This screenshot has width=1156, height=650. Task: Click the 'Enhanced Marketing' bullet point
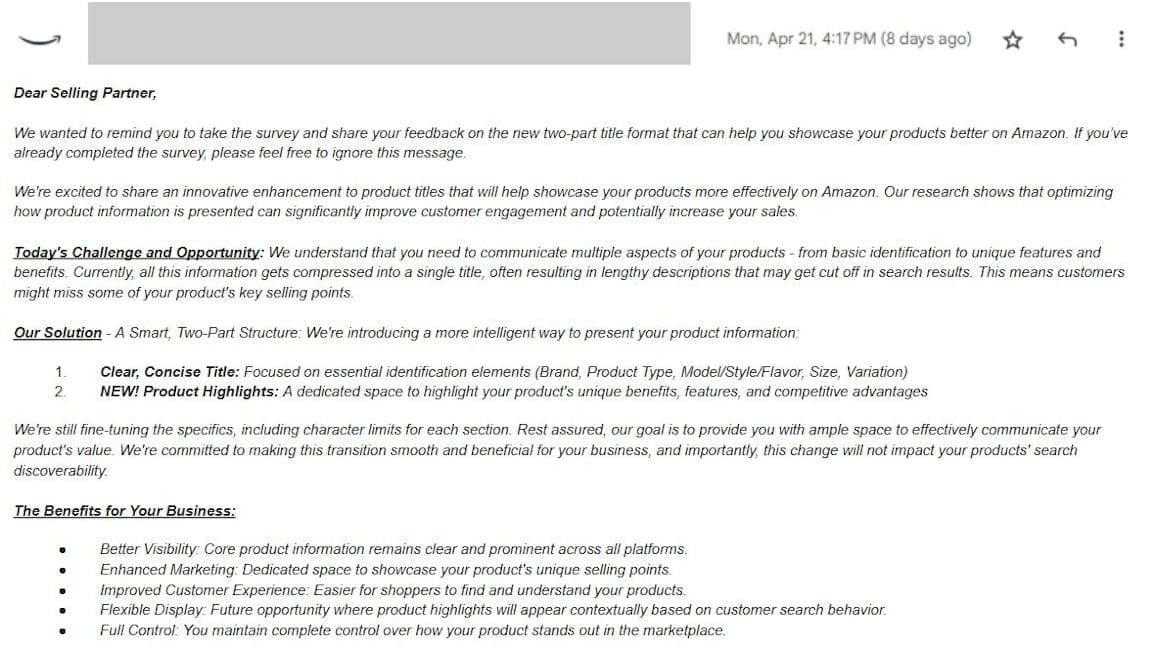tap(386, 570)
